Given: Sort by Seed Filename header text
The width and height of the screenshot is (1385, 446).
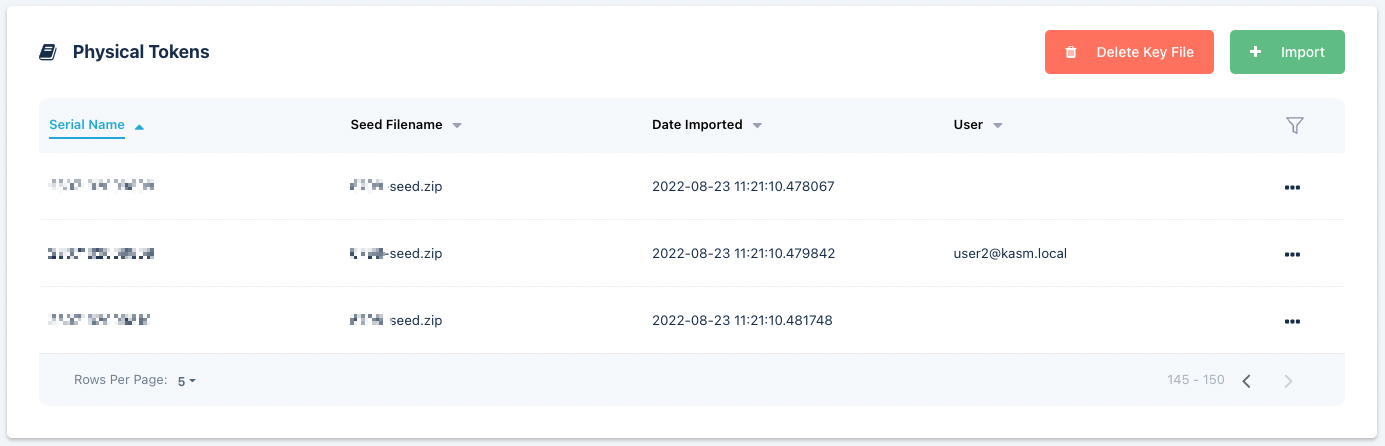Looking at the screenshot, I should pos(396,125).
